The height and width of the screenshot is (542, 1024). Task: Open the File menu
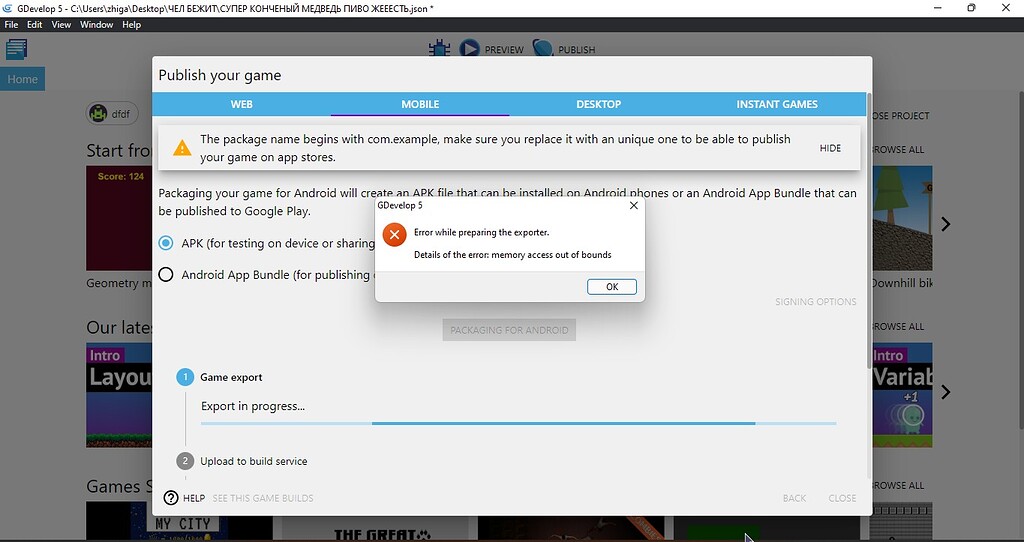pos(12,25)
